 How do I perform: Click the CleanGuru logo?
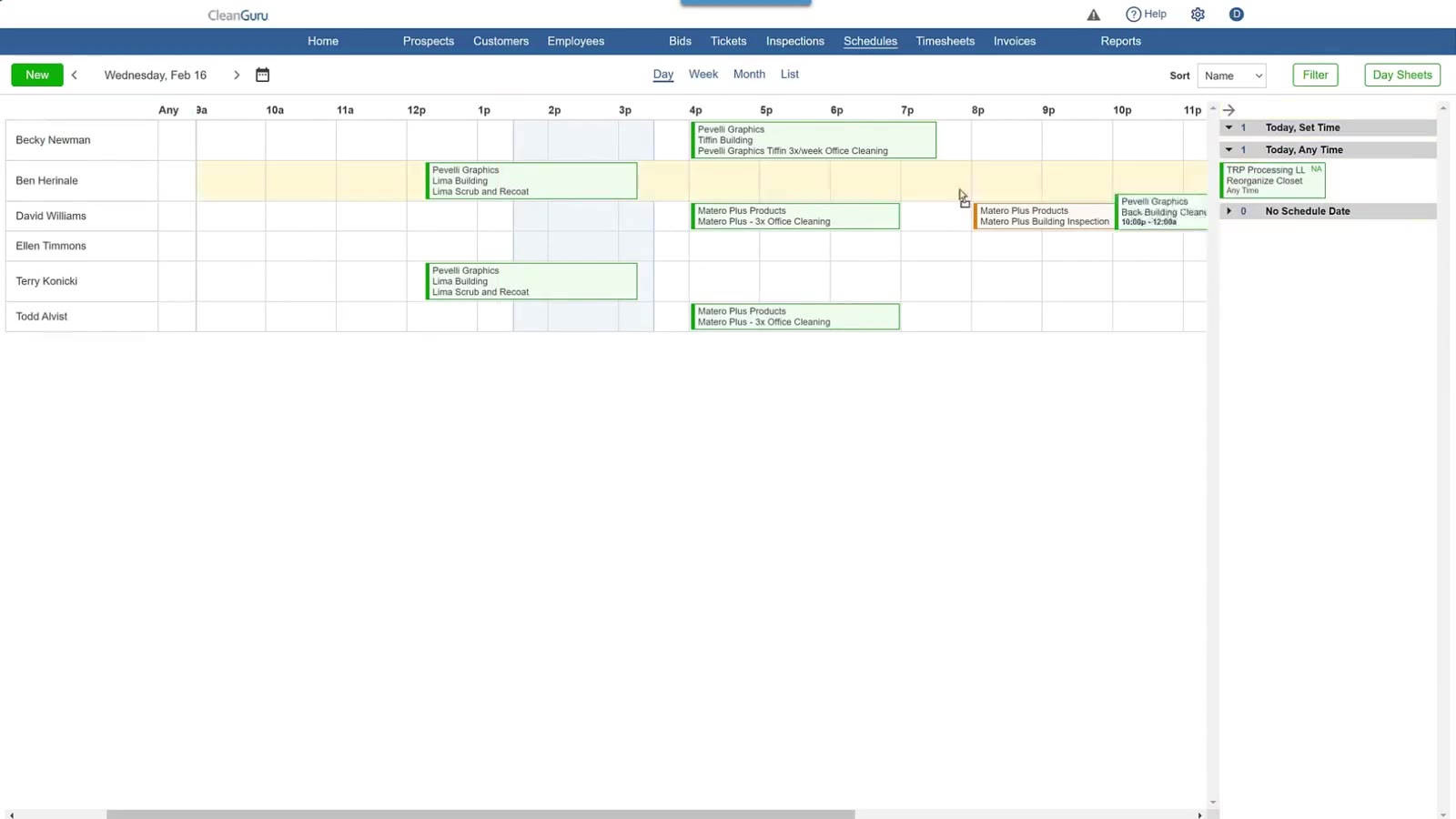238,15
